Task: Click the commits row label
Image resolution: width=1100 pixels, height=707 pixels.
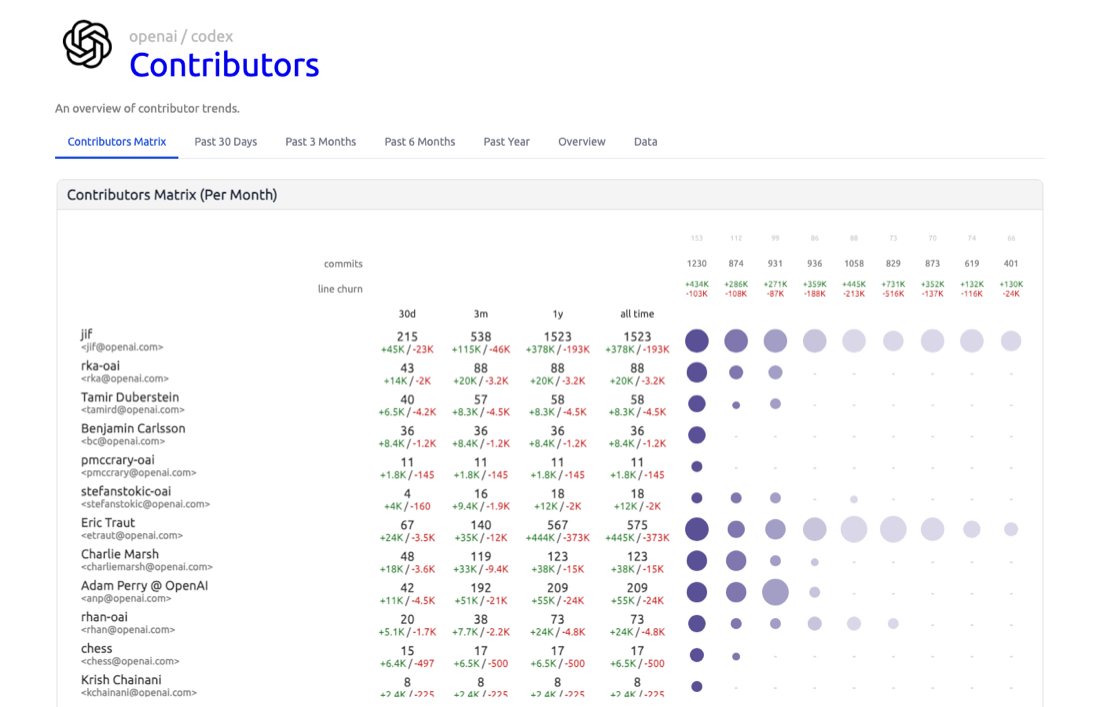Action: coord(343,264)
